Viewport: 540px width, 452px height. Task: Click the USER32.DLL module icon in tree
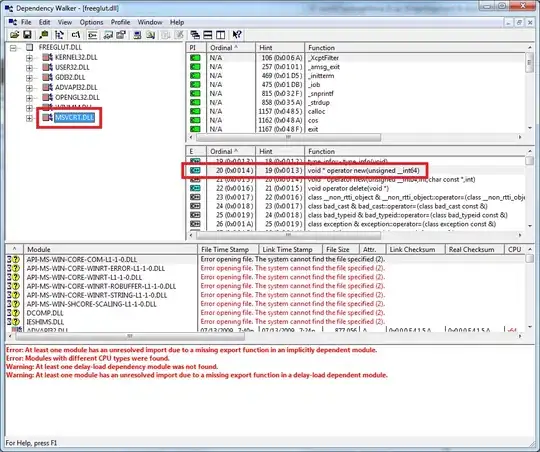point(48,67)
